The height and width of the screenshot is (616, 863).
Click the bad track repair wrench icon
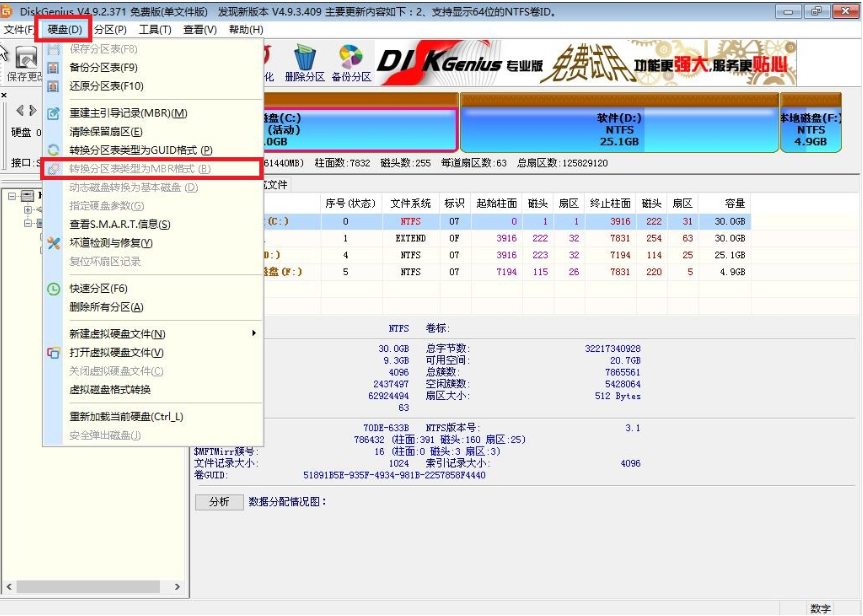click(x=52, y=243)
